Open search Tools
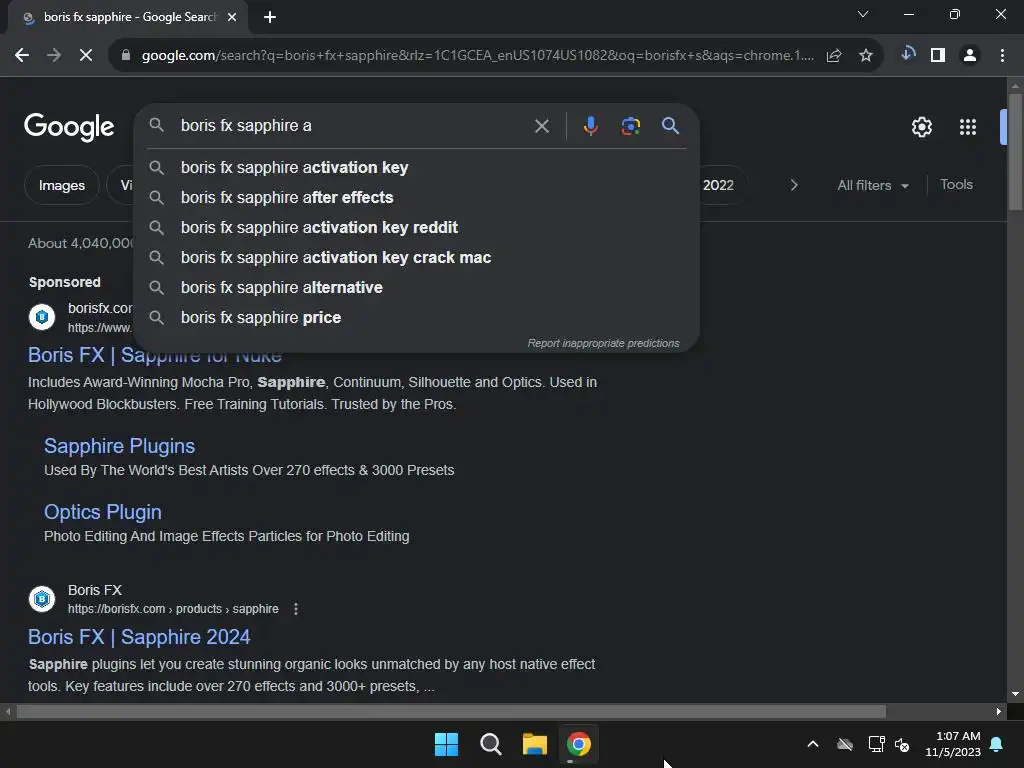The image size is (1024, 768). (956, 185)
